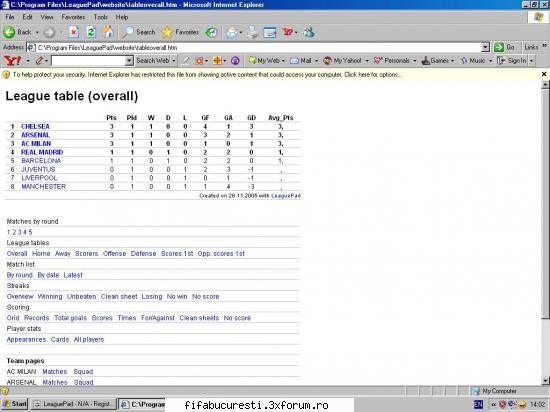Go to the Home page icon
The width and height of the screenshot is (550, 412).
coord(108,32)
